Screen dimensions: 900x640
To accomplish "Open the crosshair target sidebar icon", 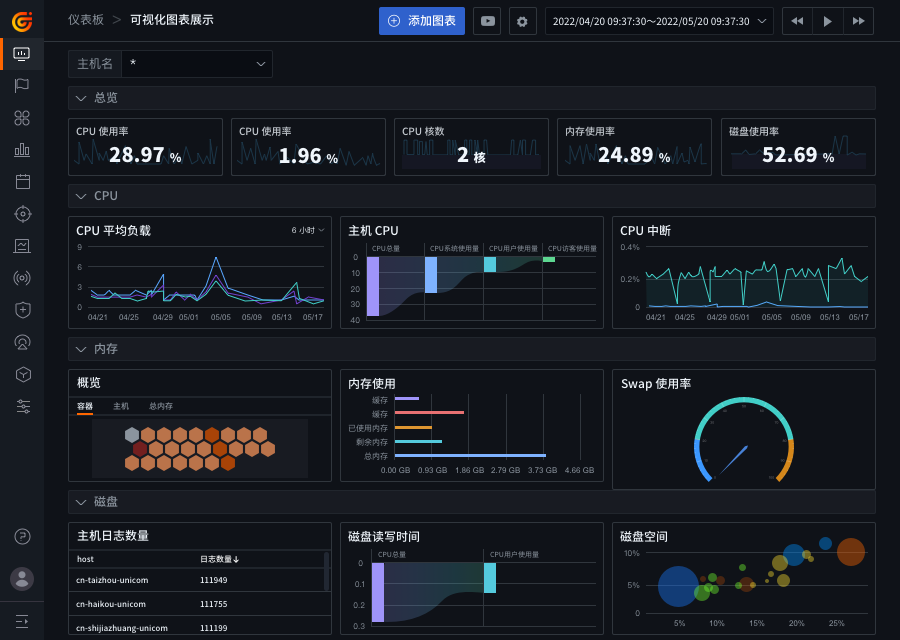I will pyautogui.click(x=22, y=214).
